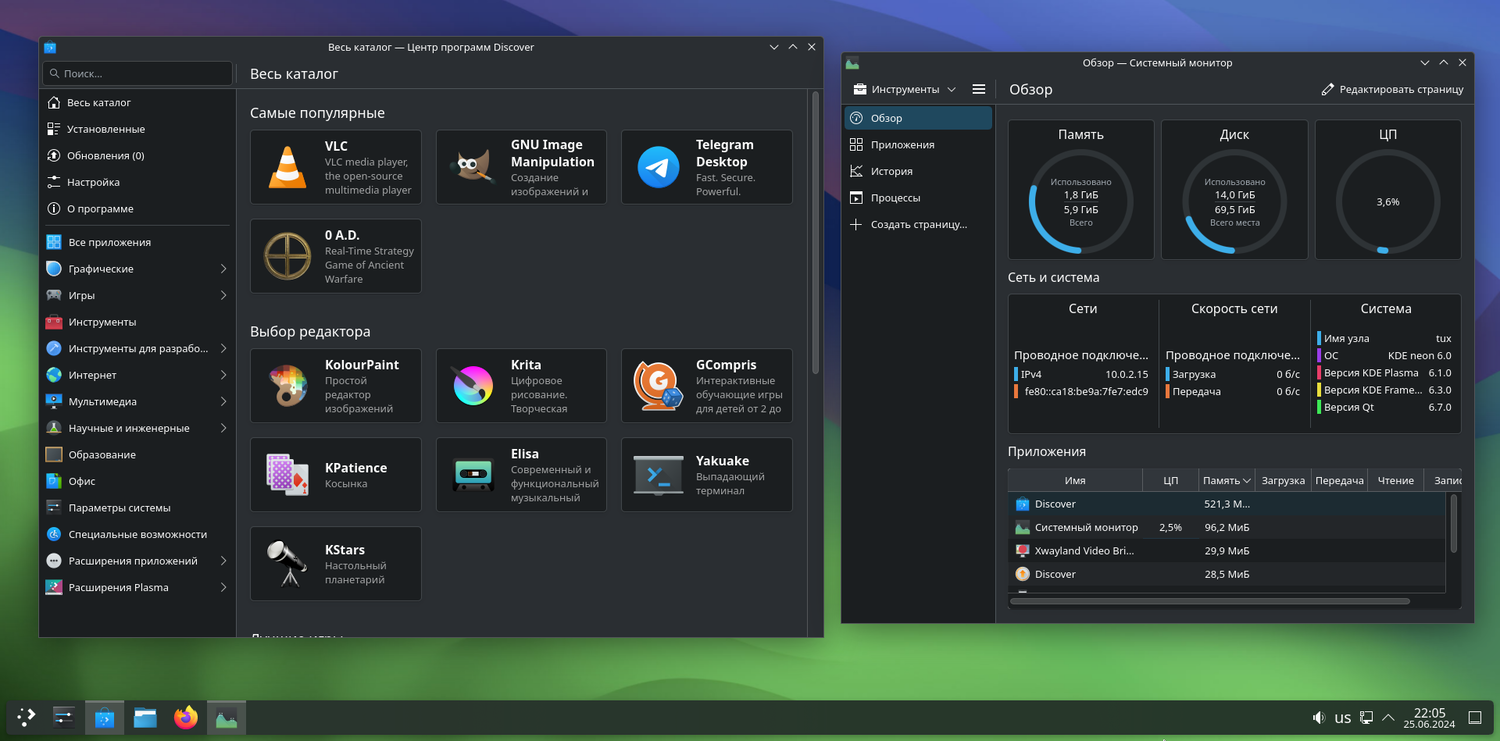Switch to the Процессы page in System Monitor
Viewport: 1500px width, 741px height.
918,198
